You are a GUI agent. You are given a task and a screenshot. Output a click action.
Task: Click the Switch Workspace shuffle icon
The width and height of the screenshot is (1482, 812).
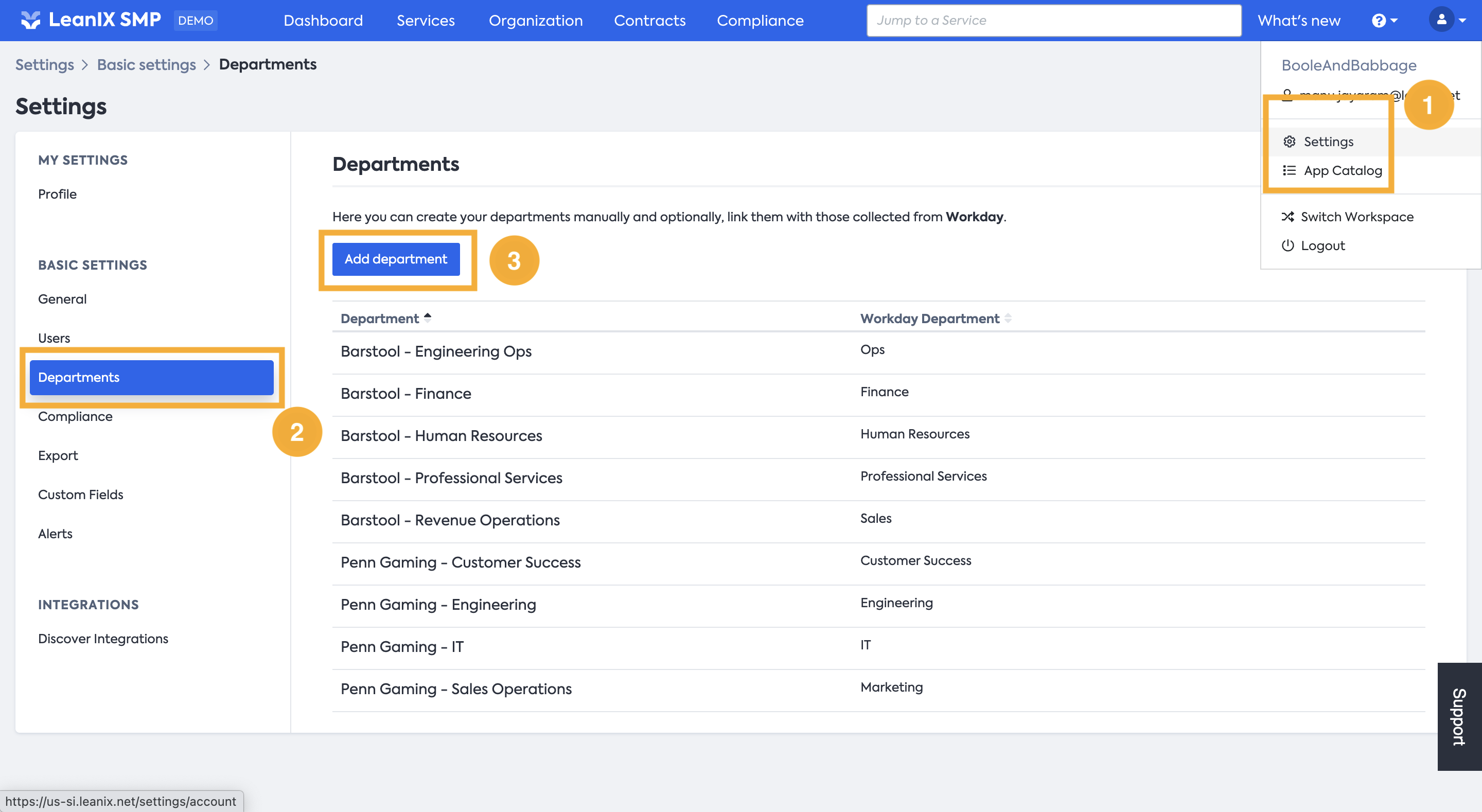click(x=1287, y=217)
